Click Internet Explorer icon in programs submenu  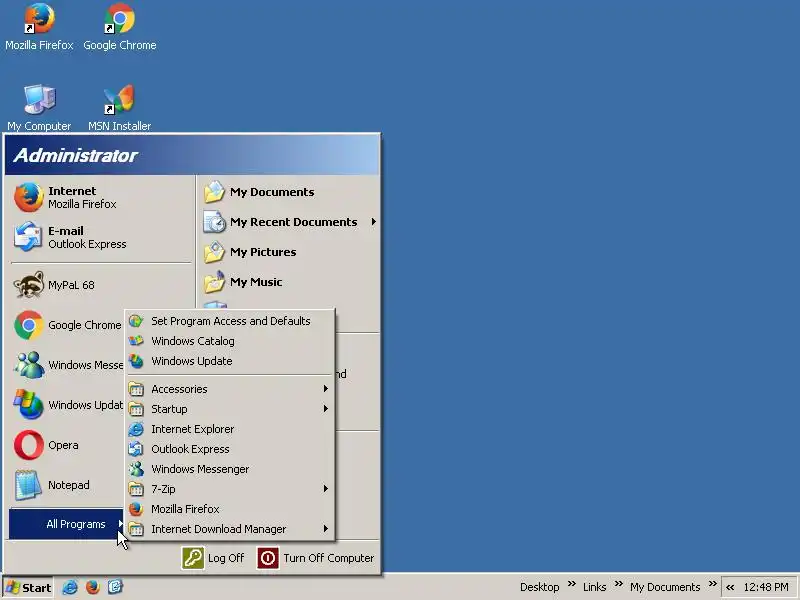(x=136, y=429)
